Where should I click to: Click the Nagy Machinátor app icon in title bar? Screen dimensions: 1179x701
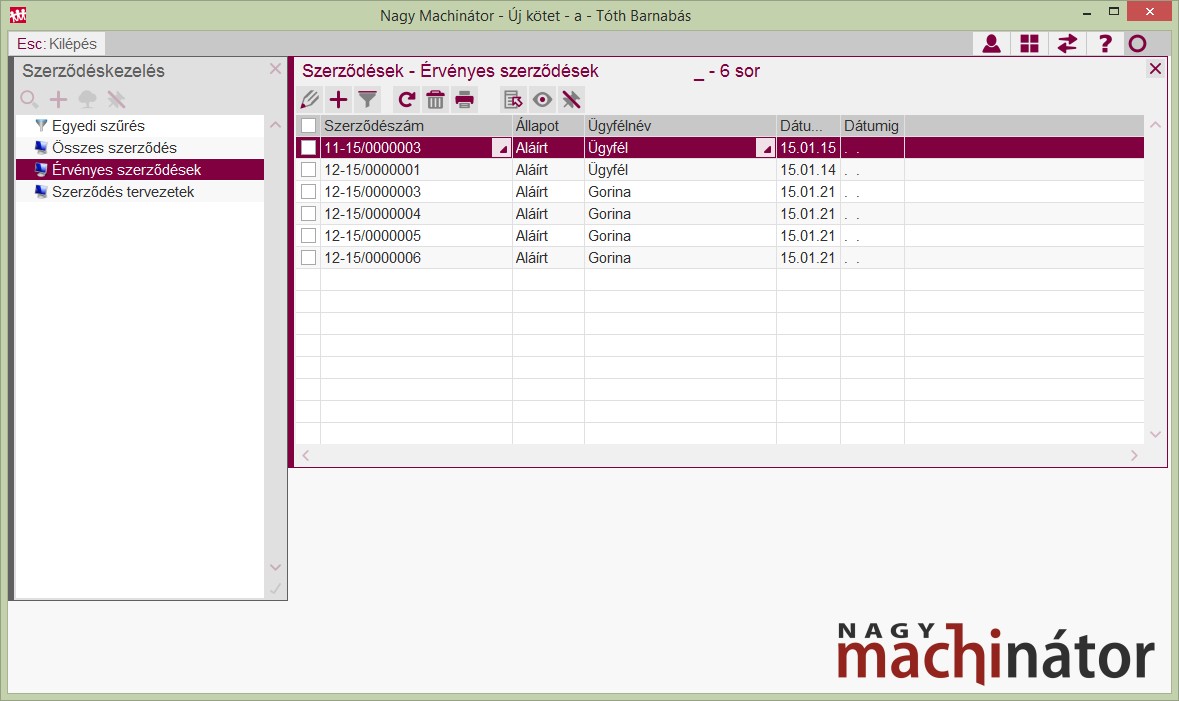(18, 15)
